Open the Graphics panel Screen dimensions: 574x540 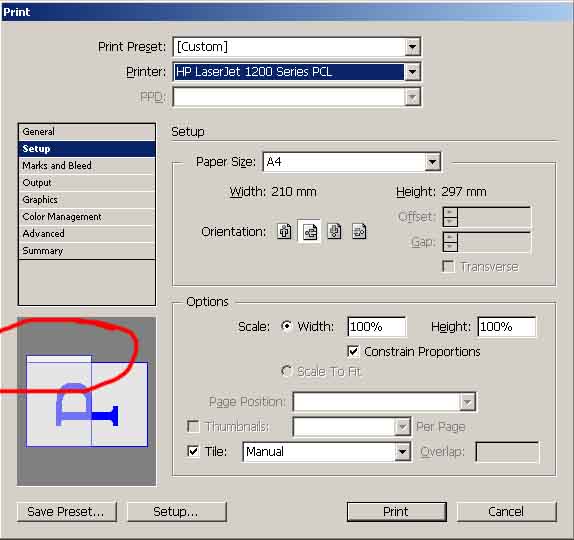tap(87, 200)
